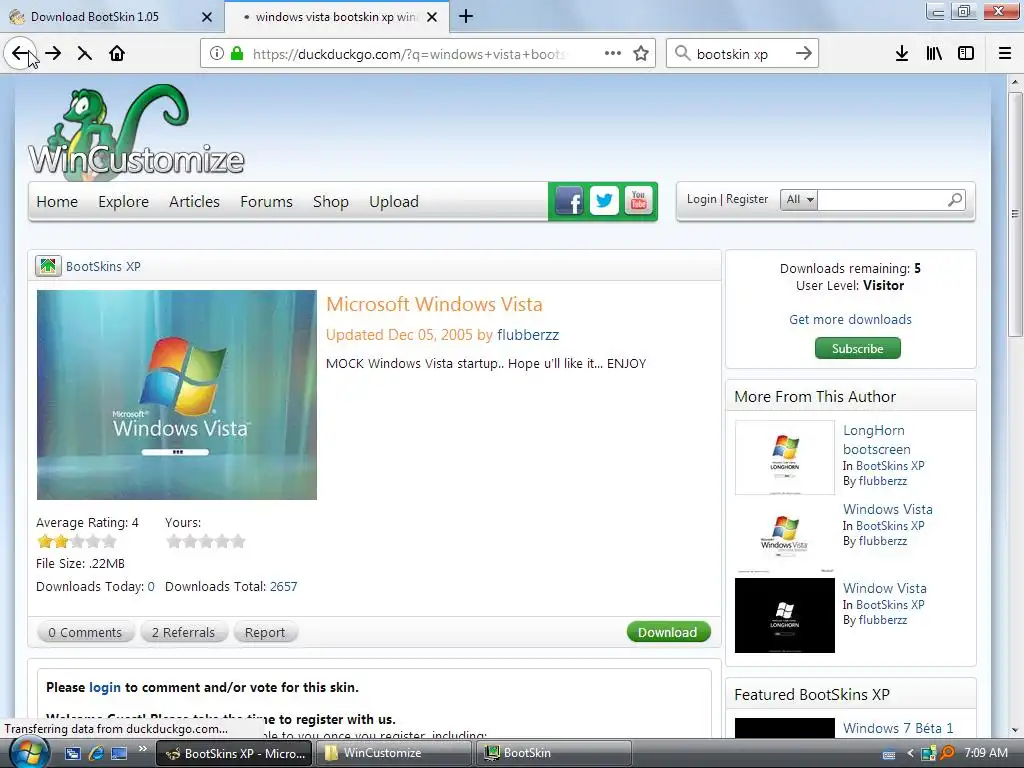Open WinCustomize Twitter page
1024x768 pixels.
(x=604, y=201)
